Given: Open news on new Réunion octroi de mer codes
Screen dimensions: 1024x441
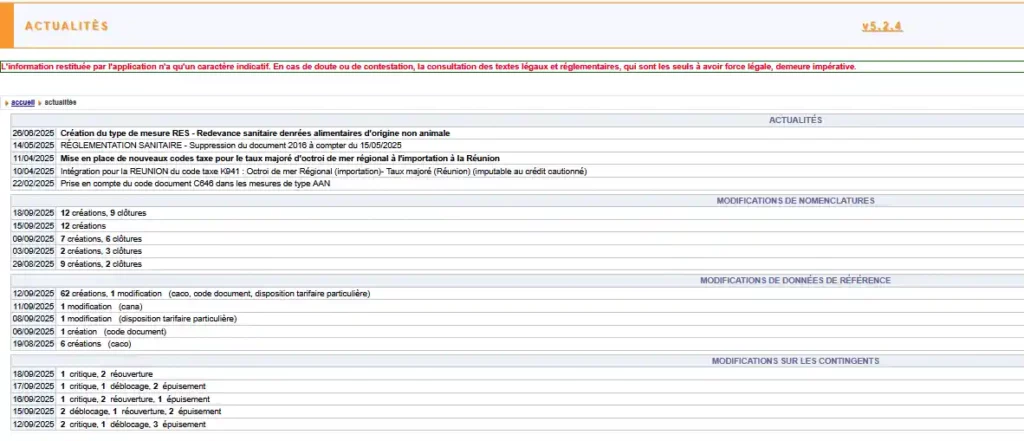Looking at the screenshot, I should (280, 158).
